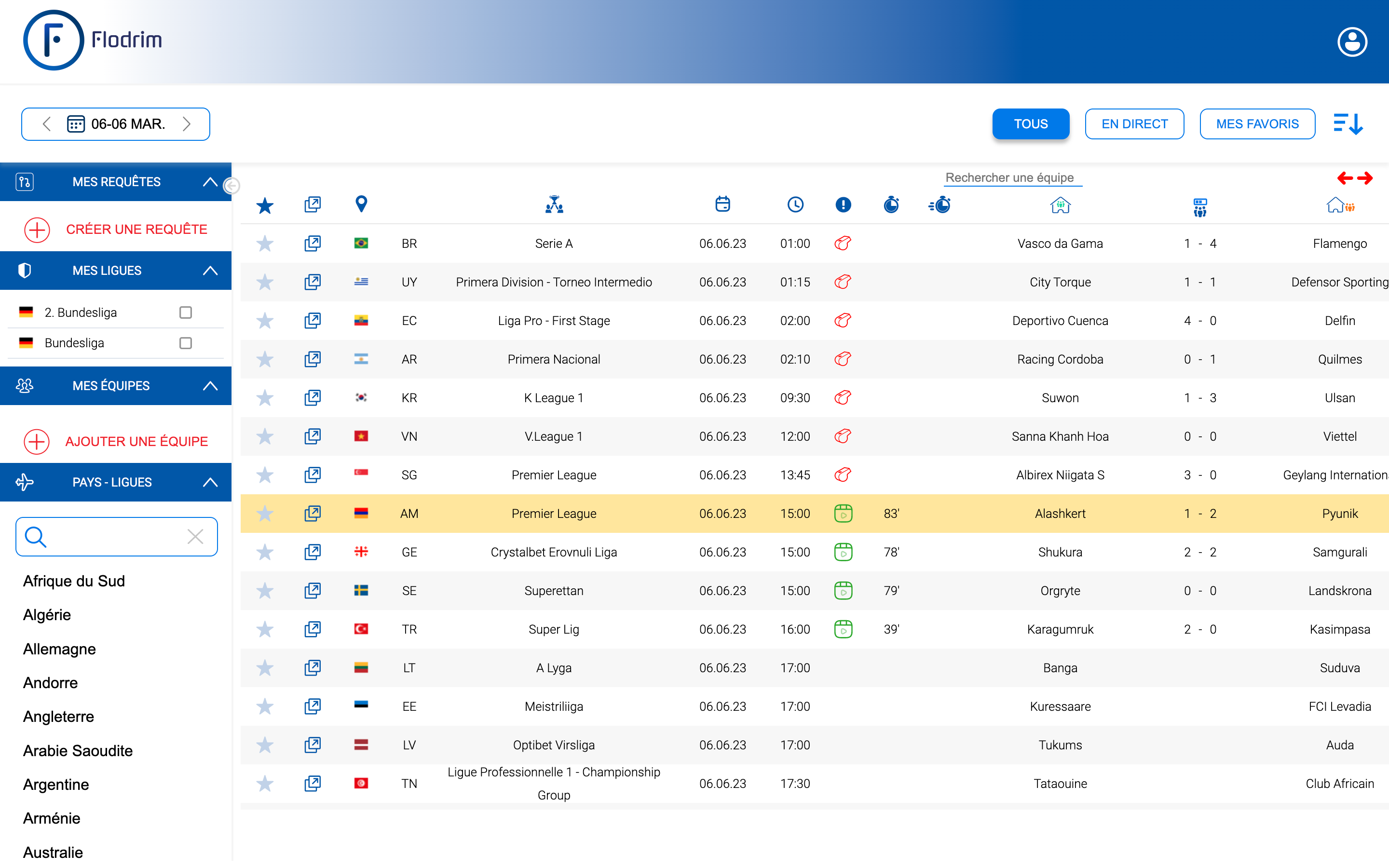Click the open-in-new-window column header icon
This screenshot has height=868, width=1389.
pyautogui.click(x=312, y=204)
